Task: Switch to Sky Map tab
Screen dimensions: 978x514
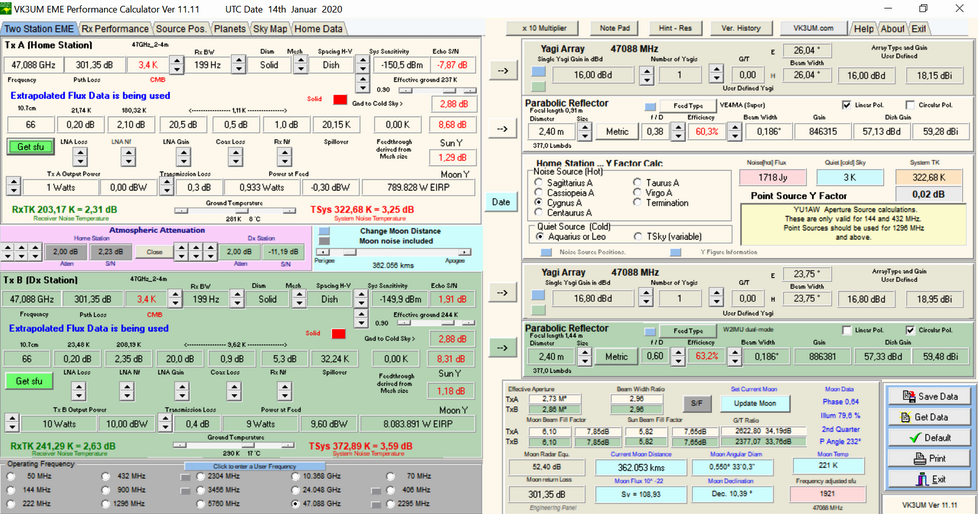Action: point(270,29)
